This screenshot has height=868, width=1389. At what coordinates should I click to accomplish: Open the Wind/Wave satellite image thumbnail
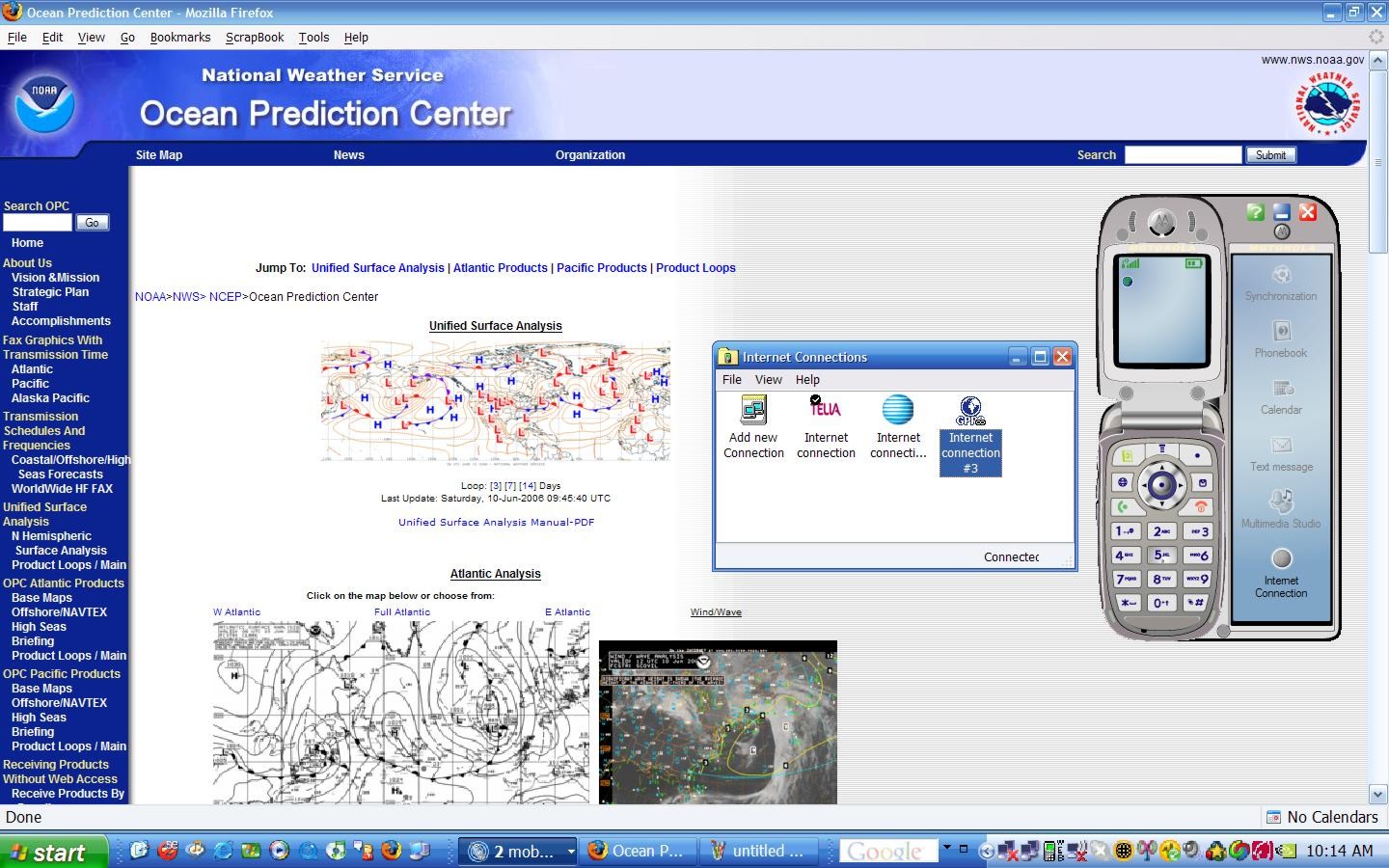click(x=718, y=722)
